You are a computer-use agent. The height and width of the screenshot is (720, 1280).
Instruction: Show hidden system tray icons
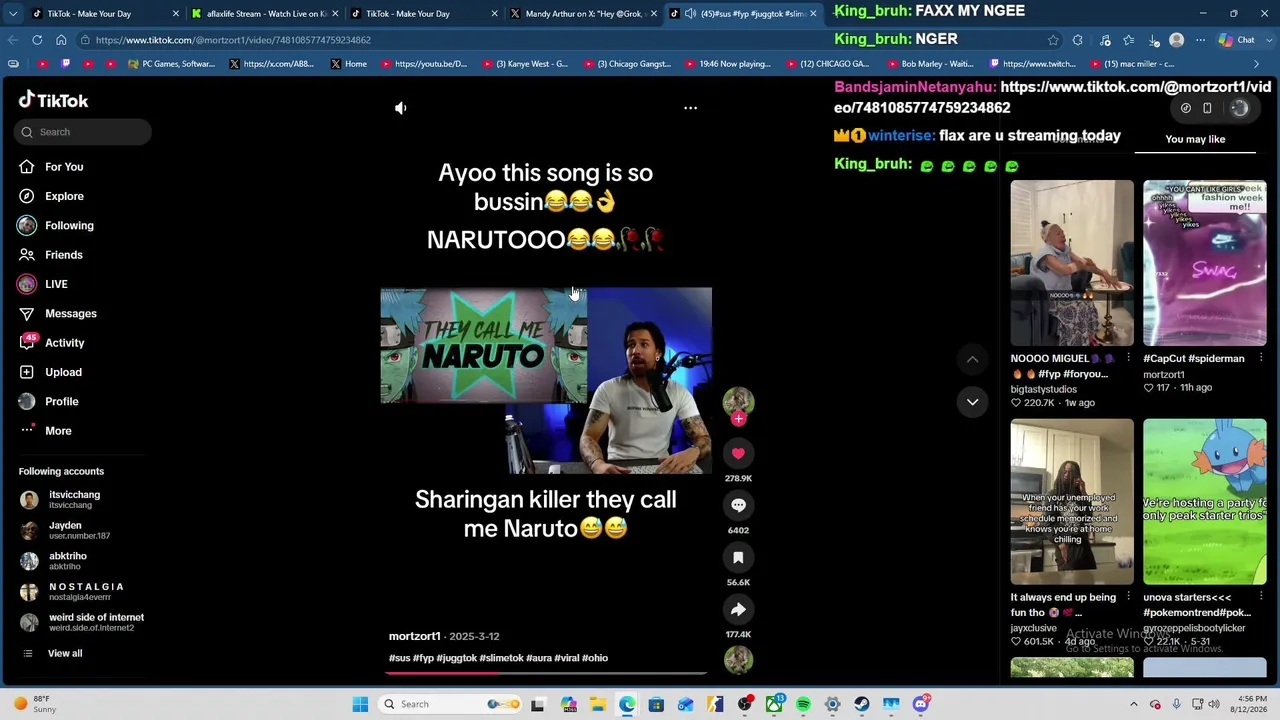point(1133,704)
